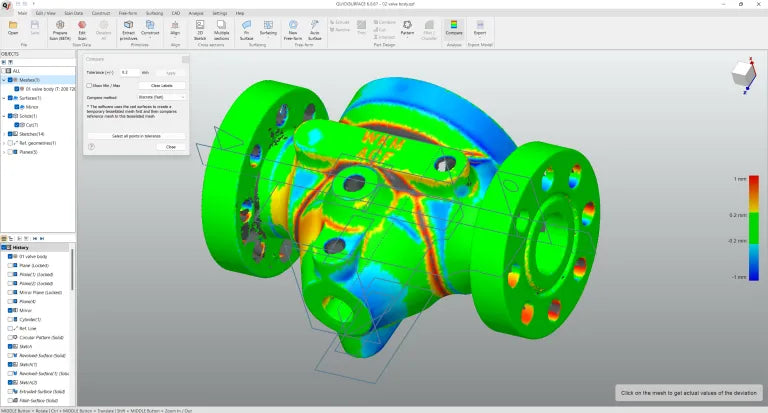
Task: Select the Mirror surface in Objects tree
Action: tap(32, 107)
